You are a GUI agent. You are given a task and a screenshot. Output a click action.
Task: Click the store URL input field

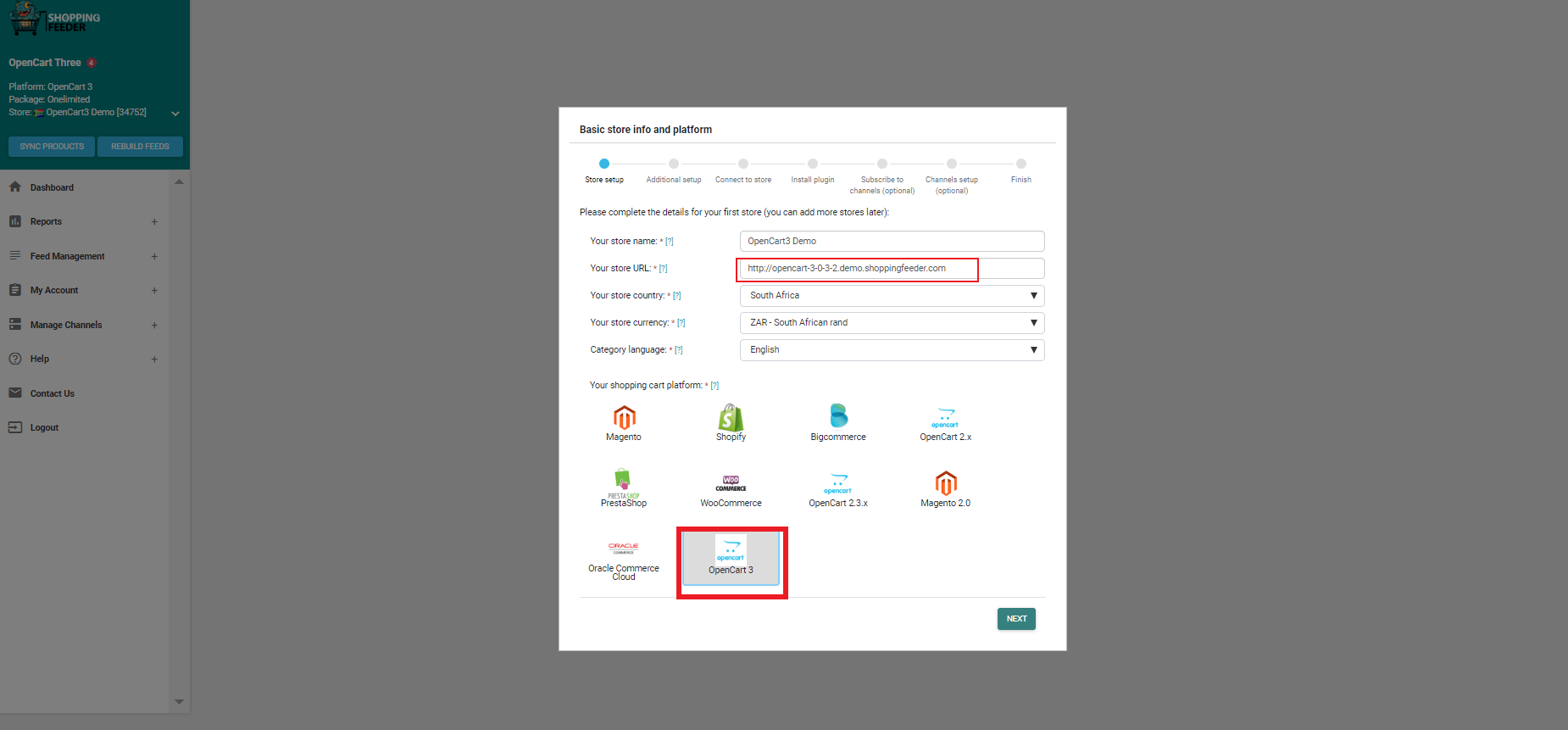pos(892,269)
